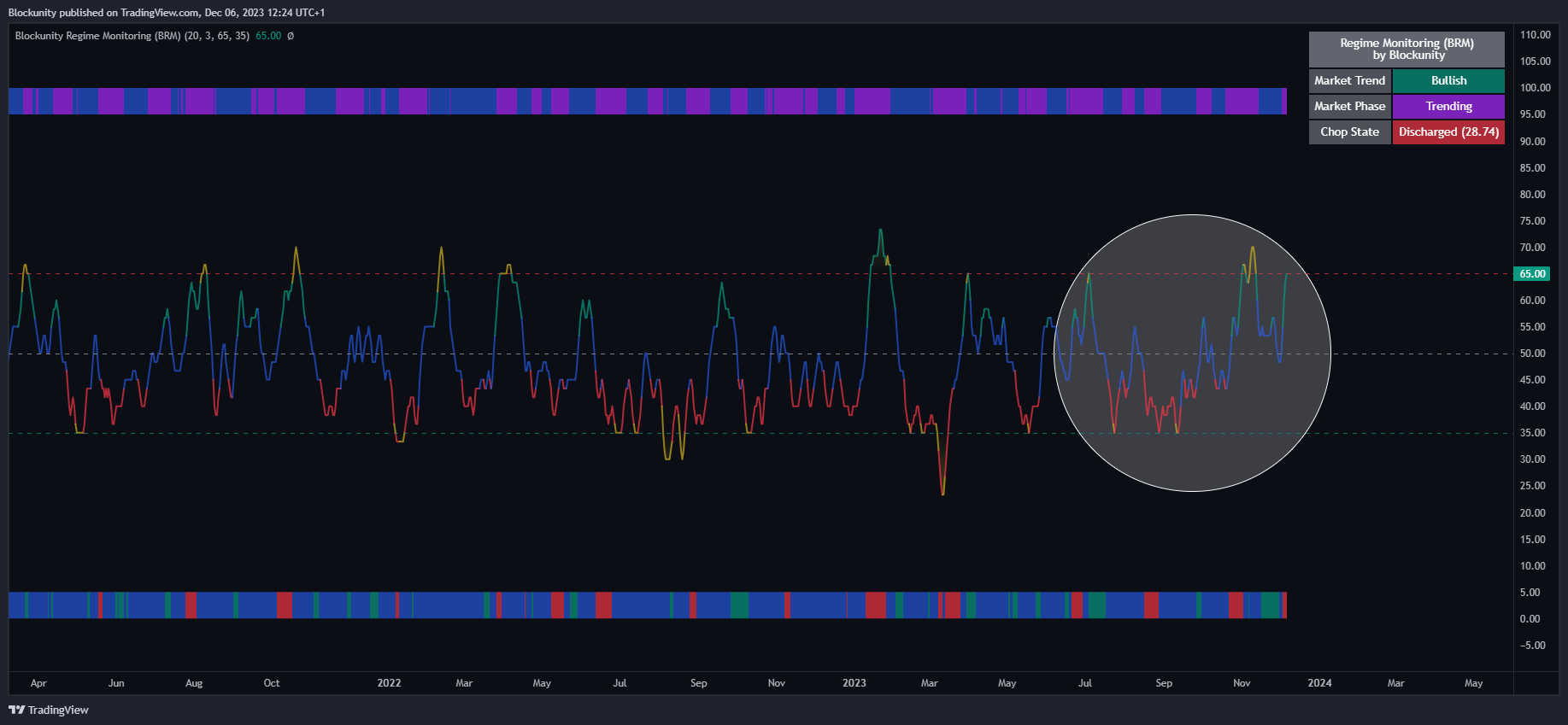
Task: Click the 2023 label on time axis
Action: tap(854, 683)
